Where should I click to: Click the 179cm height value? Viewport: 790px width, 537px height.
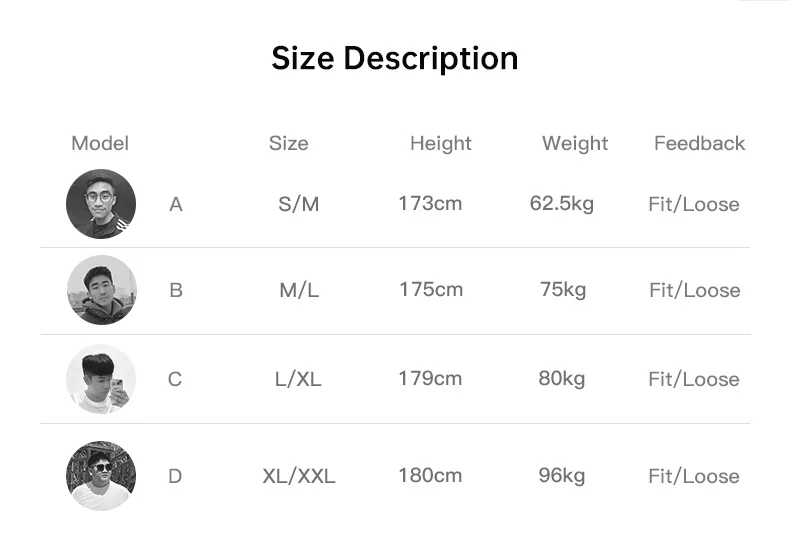click(430, 379)
